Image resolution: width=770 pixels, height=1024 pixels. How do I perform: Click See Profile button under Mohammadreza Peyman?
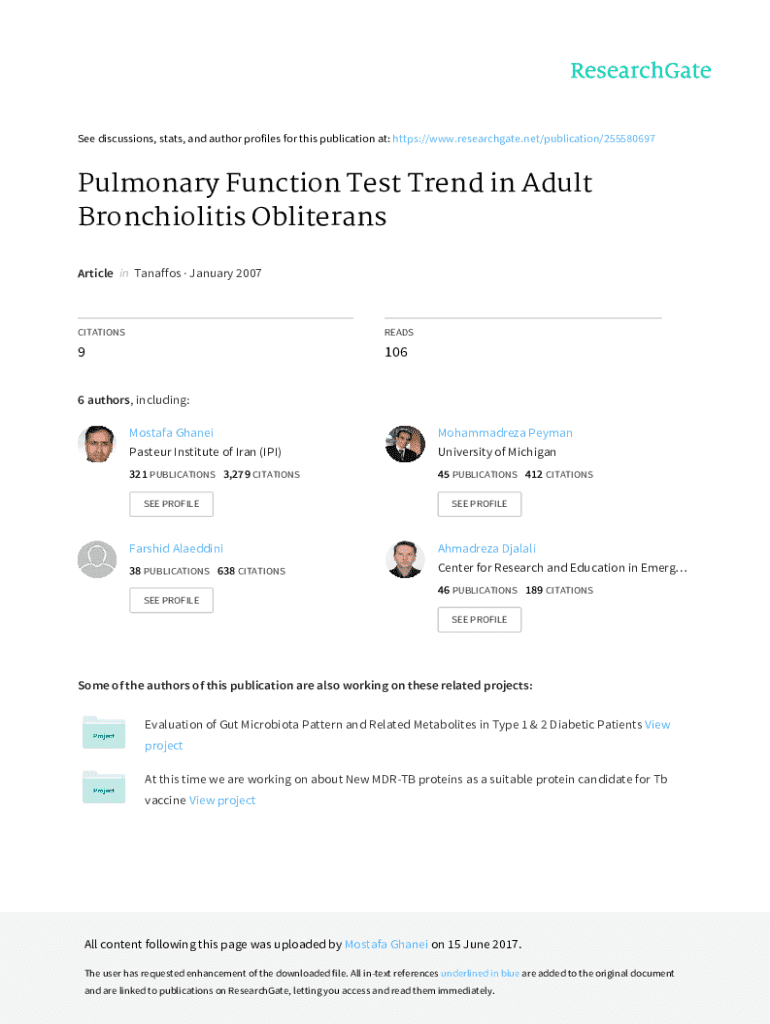coord(479,504)
